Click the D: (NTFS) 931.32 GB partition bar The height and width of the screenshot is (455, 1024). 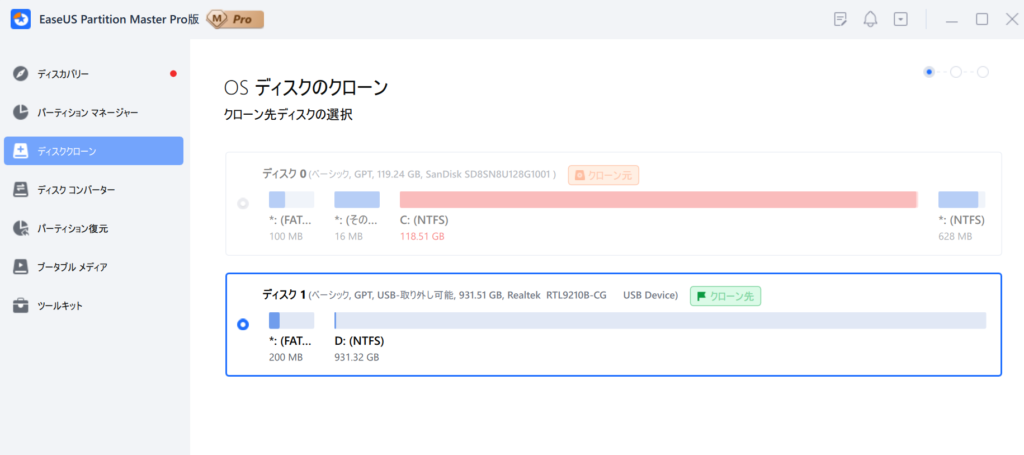click(659, 320)
